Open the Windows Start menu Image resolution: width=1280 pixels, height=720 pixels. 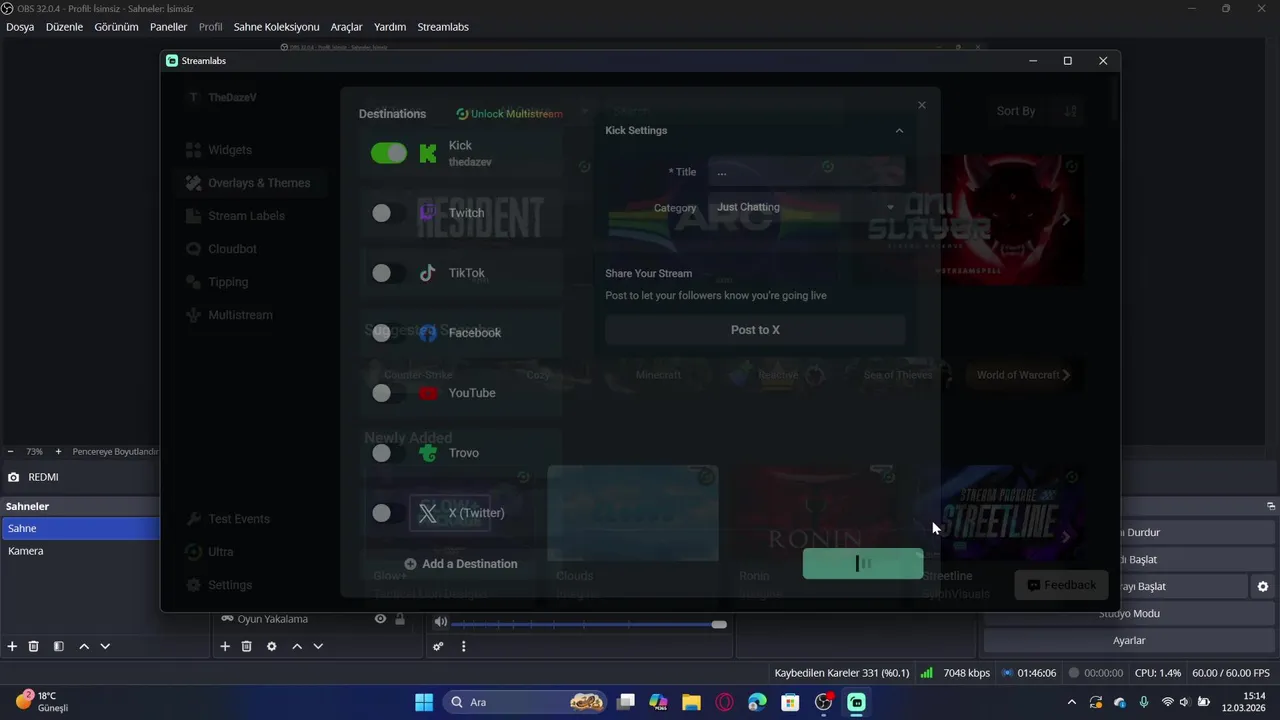point(424,702)
